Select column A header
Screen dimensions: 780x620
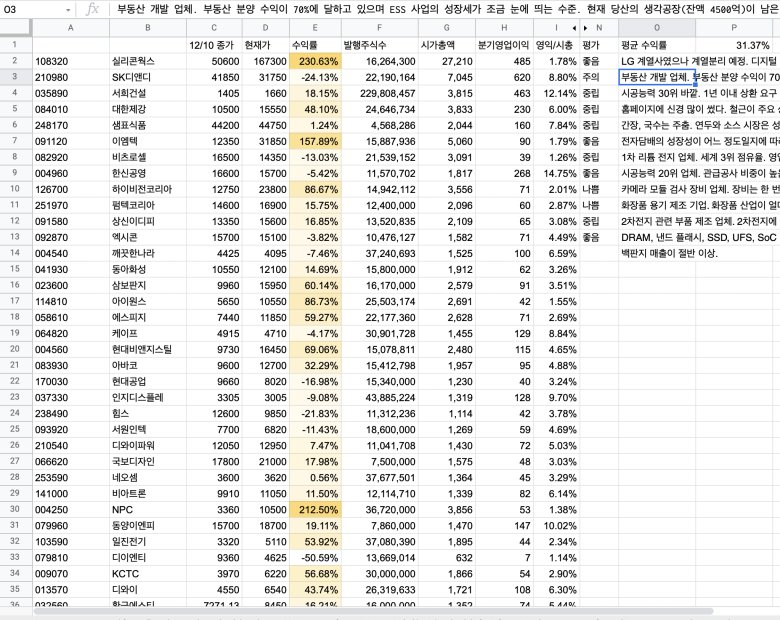tap(71, 28)
